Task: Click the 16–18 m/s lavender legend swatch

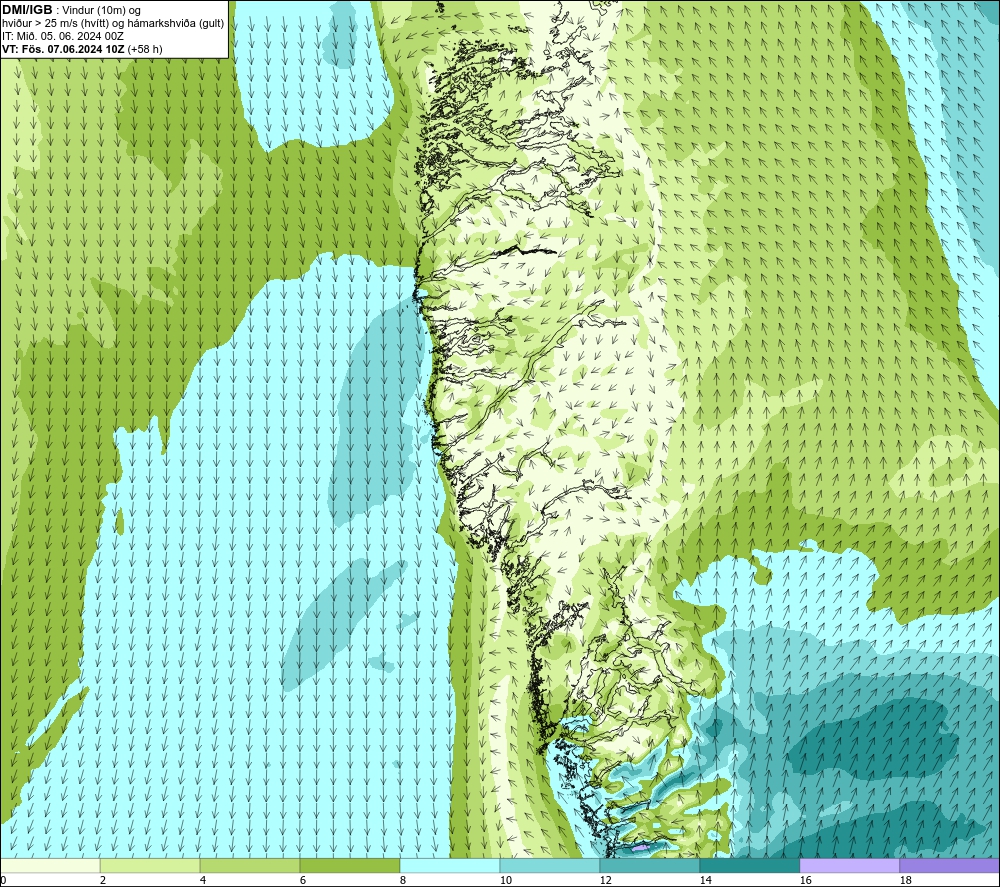Action: (x=849, y=865)
